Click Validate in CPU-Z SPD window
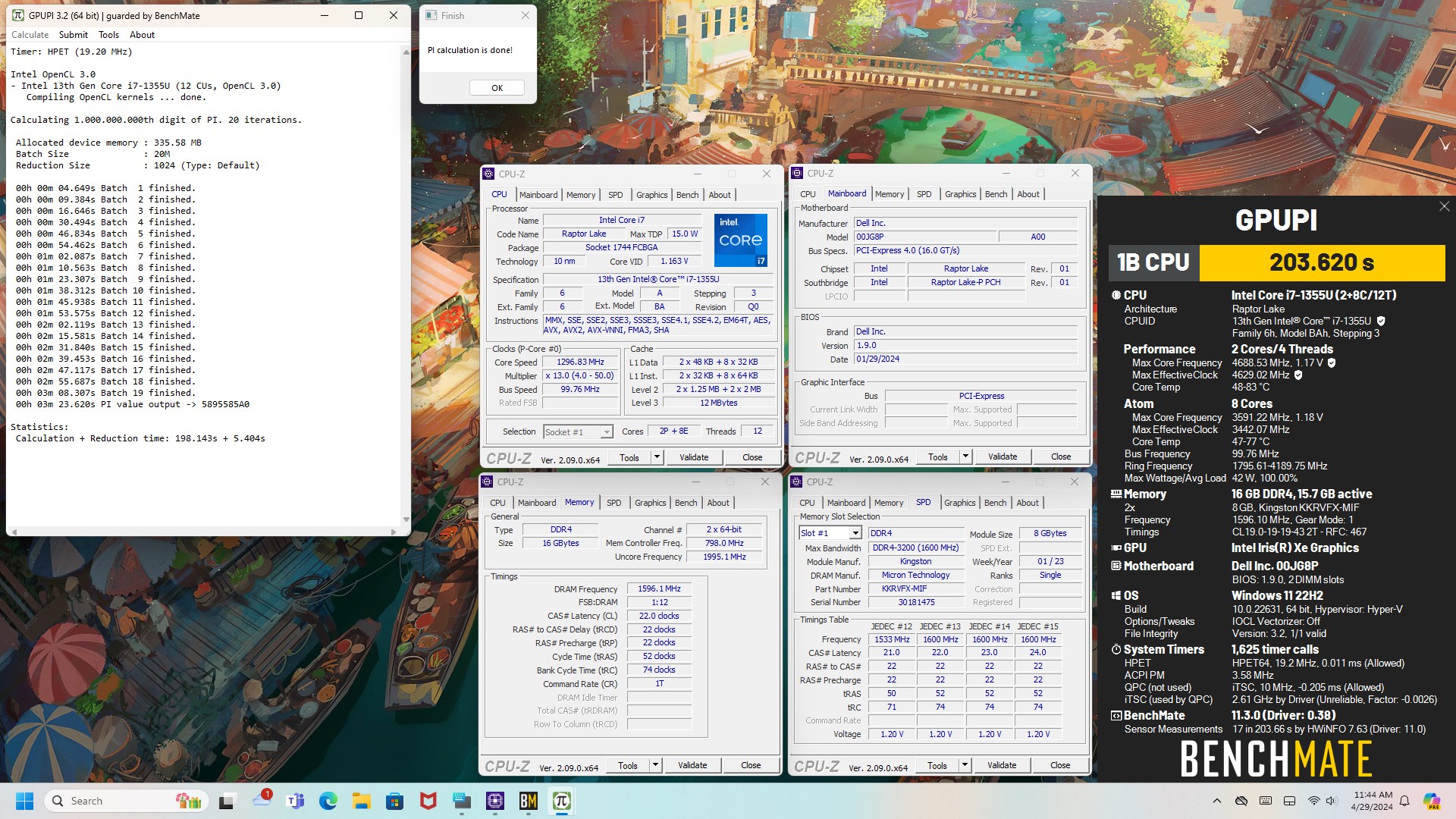 [1002, 765]
